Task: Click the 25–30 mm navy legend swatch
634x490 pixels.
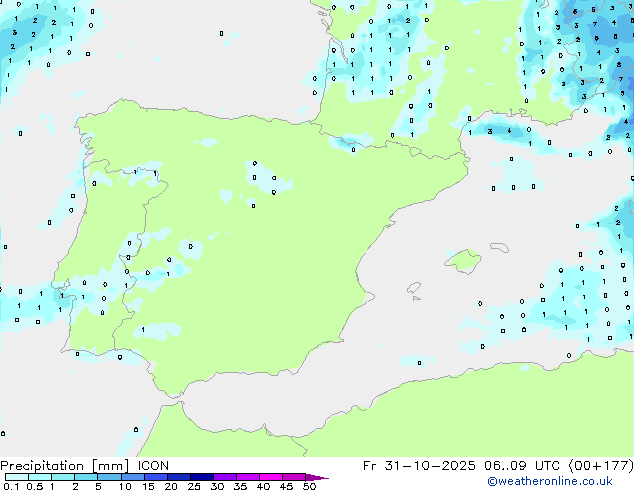Action: point(201,477)
